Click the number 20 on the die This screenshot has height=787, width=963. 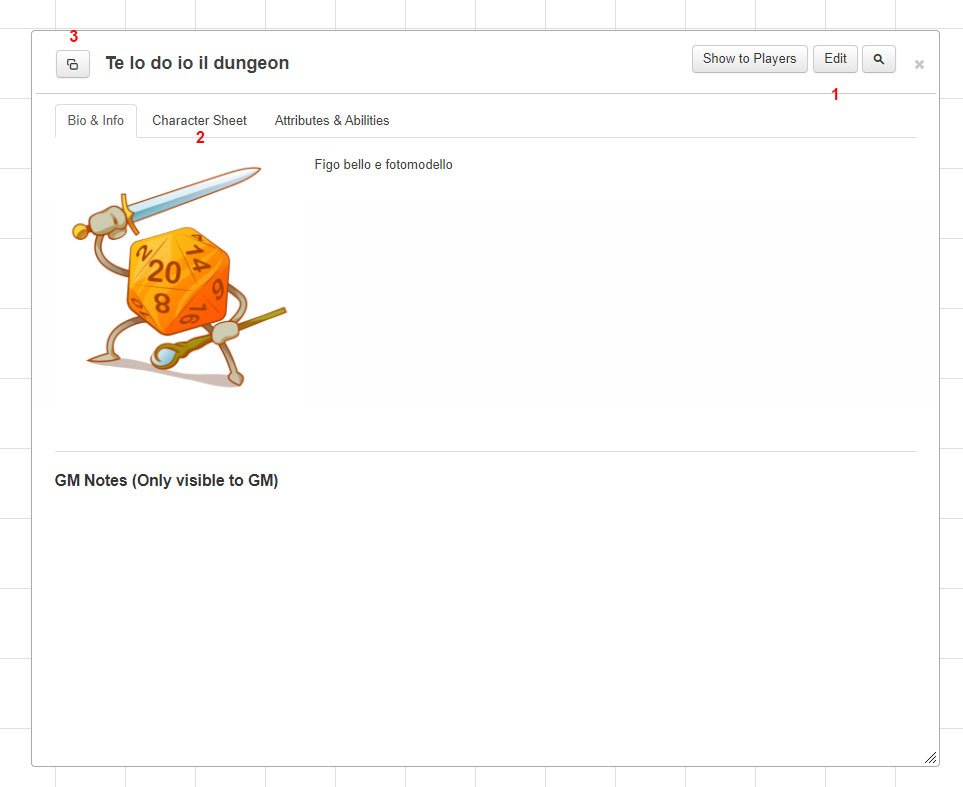(164, 272)
